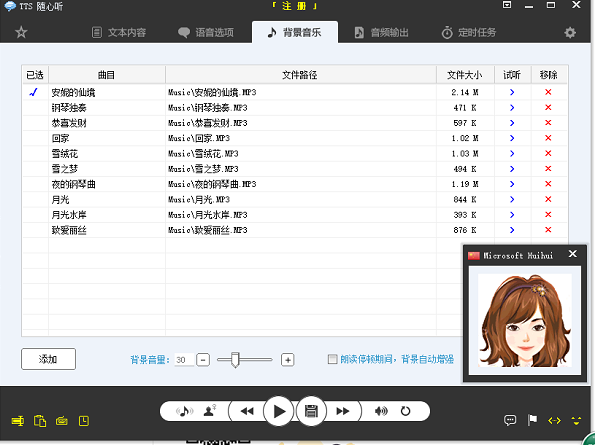
Task: Click the speaker volume icon in the player bar
Action: click(x=381, y=411)
